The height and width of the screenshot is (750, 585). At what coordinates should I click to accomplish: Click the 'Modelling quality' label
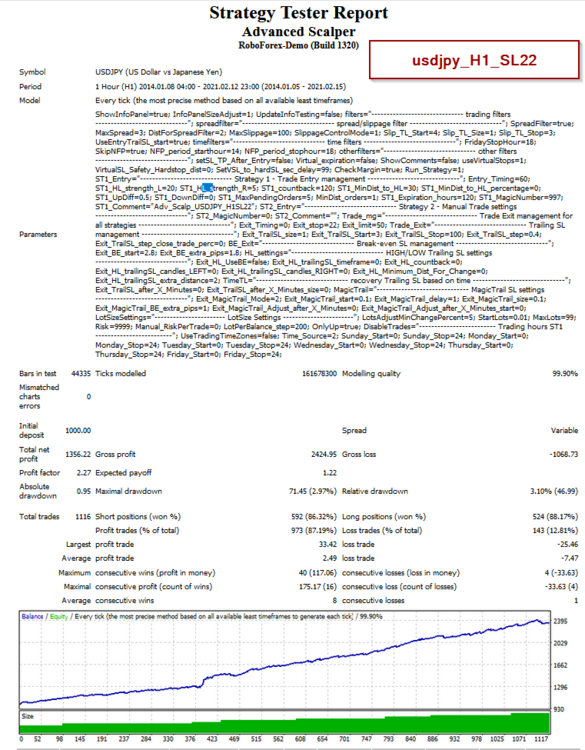[x=371, y=374]
